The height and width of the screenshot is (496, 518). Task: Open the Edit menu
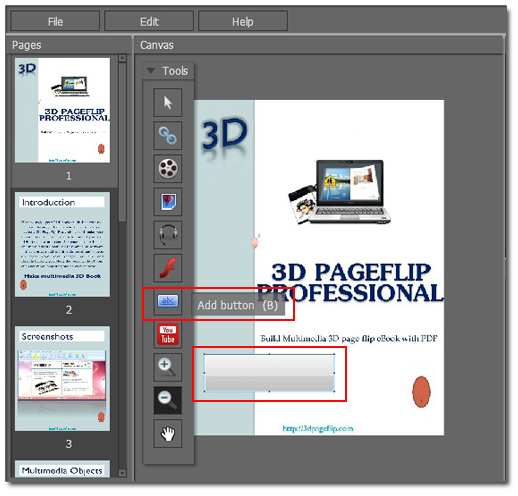pyautogui.click(x=149, y=22)
